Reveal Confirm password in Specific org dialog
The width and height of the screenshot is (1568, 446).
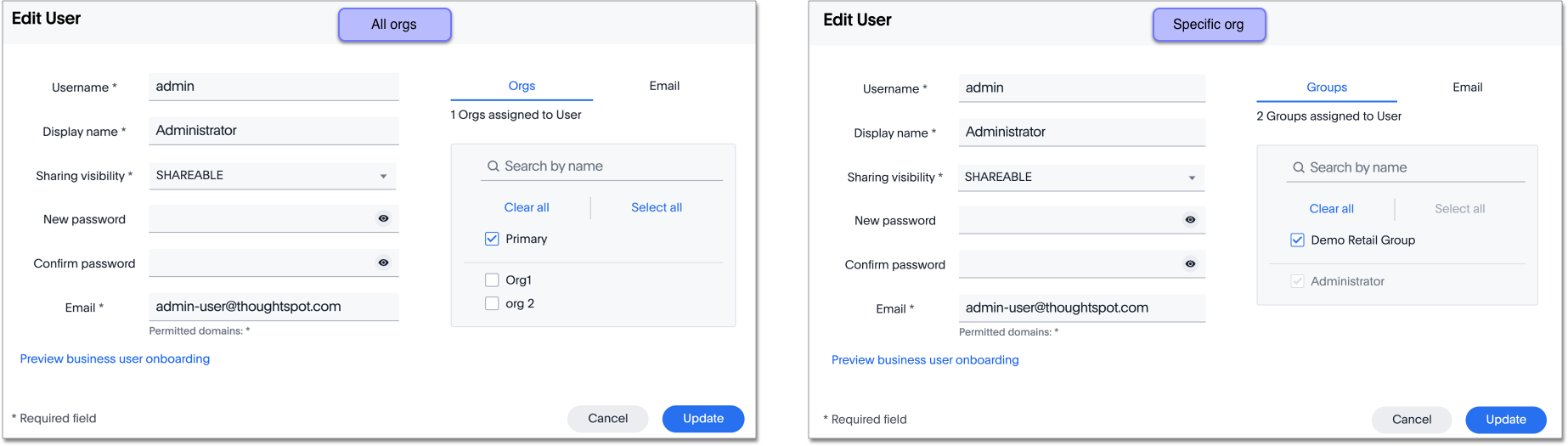click(1190, 264)
